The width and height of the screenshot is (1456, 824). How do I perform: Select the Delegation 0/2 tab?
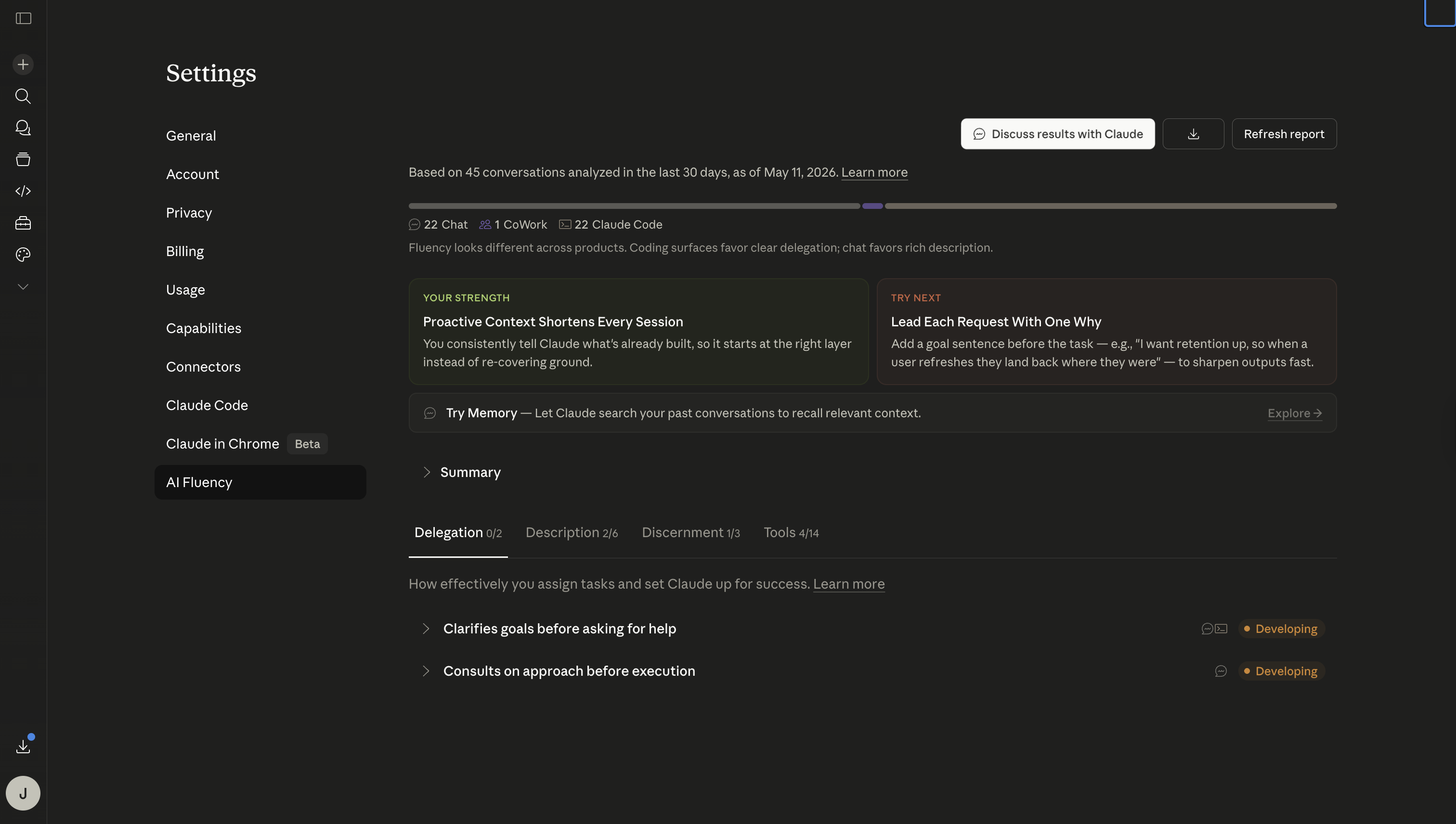coord(458,533)
